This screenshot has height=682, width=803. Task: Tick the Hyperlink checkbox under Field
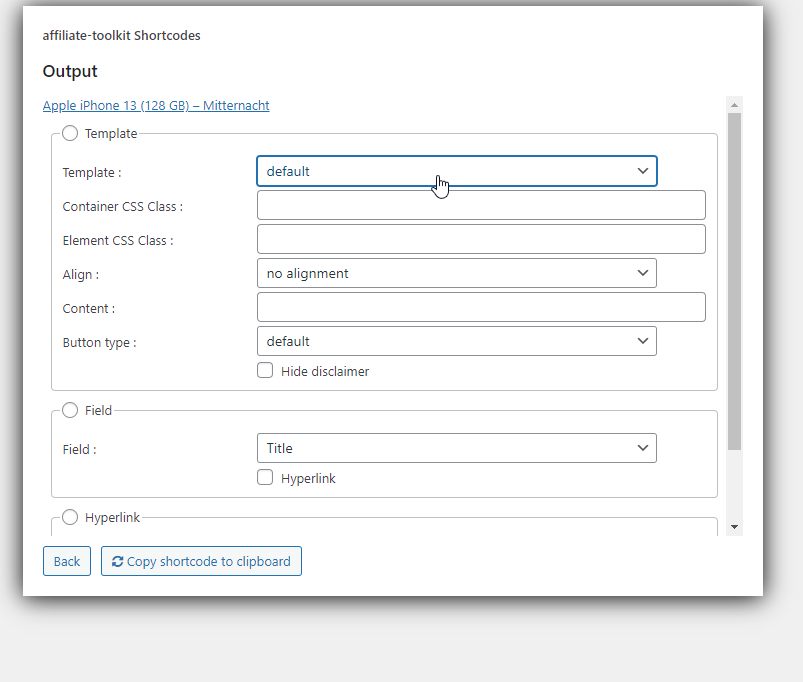point(265,478)
